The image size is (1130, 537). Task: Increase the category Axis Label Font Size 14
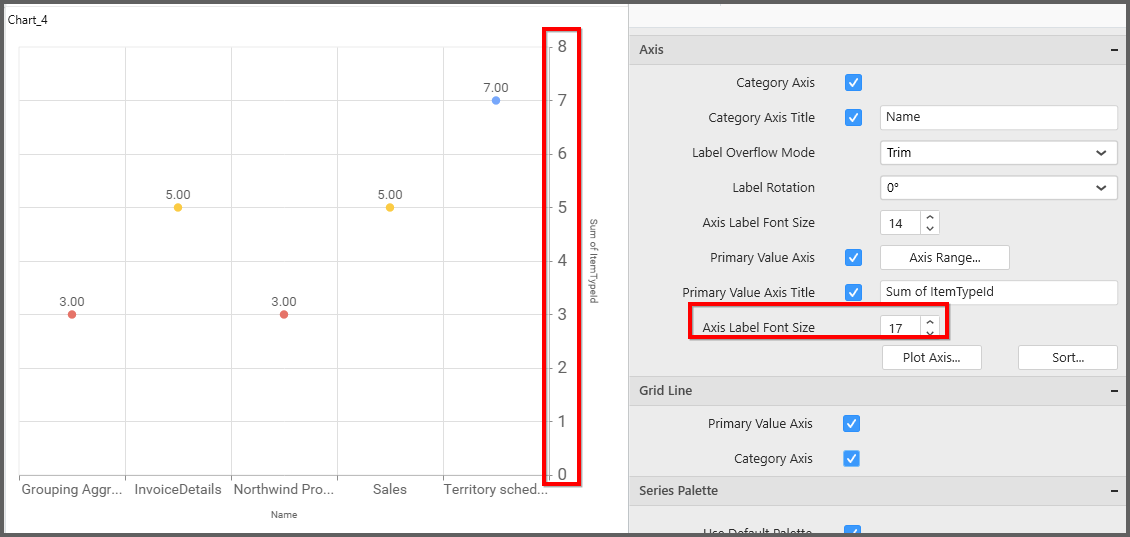[x=930, y=217]
